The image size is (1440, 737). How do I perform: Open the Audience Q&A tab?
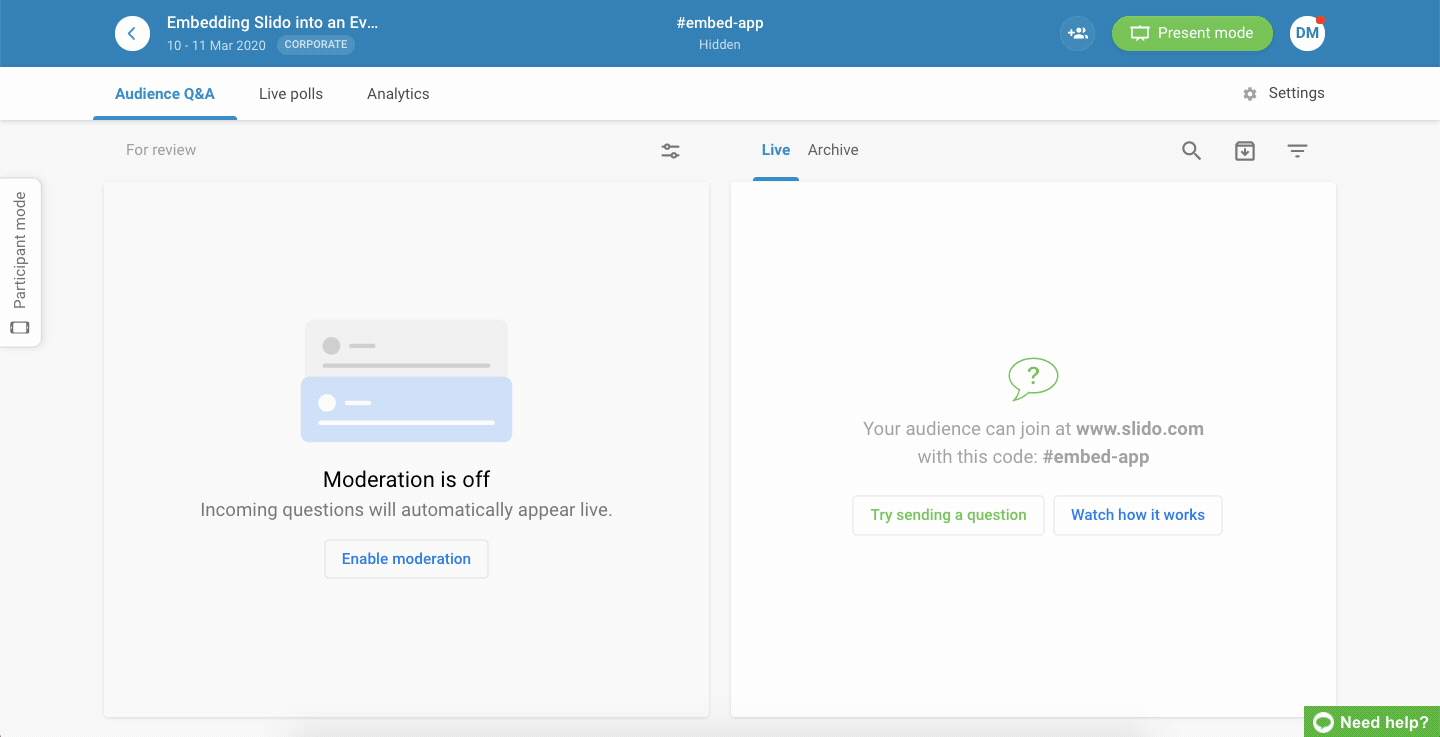coord(165,94)
